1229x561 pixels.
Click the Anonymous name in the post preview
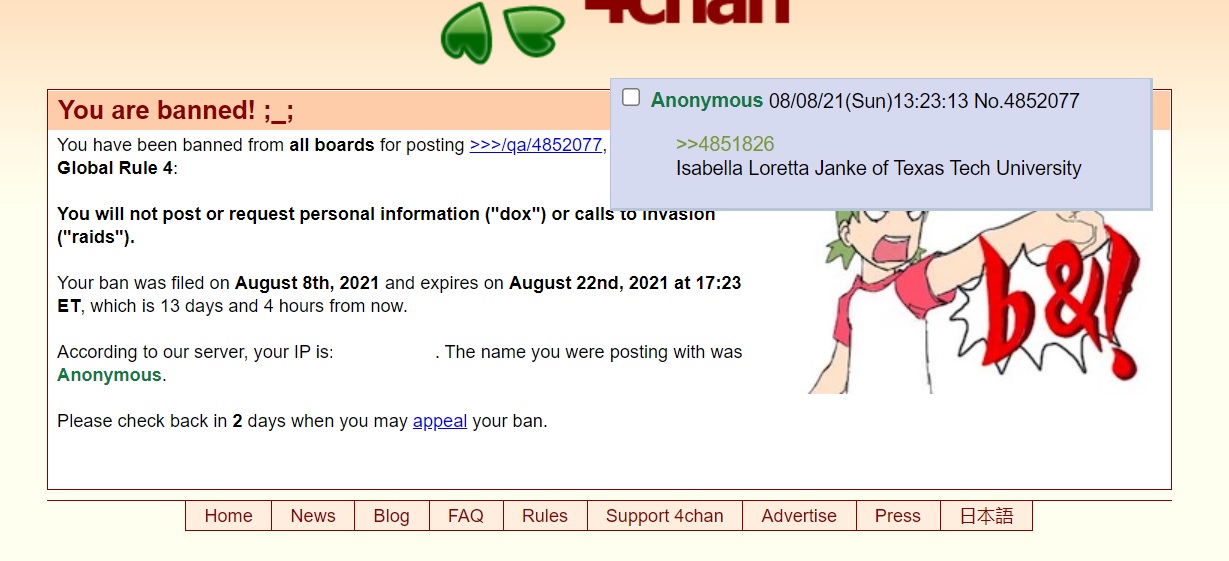707,101
